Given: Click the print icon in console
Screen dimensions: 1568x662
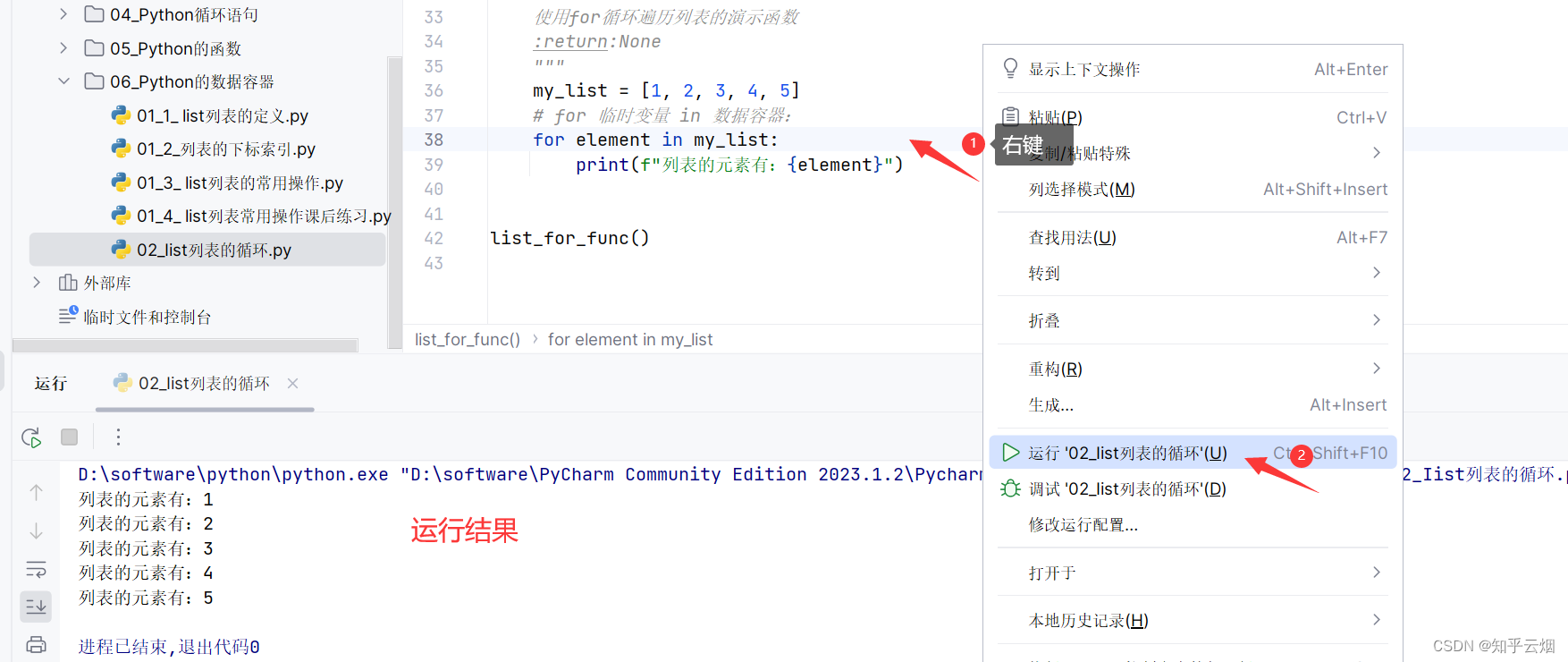Looking at the screenshot, I should (36, 644).
